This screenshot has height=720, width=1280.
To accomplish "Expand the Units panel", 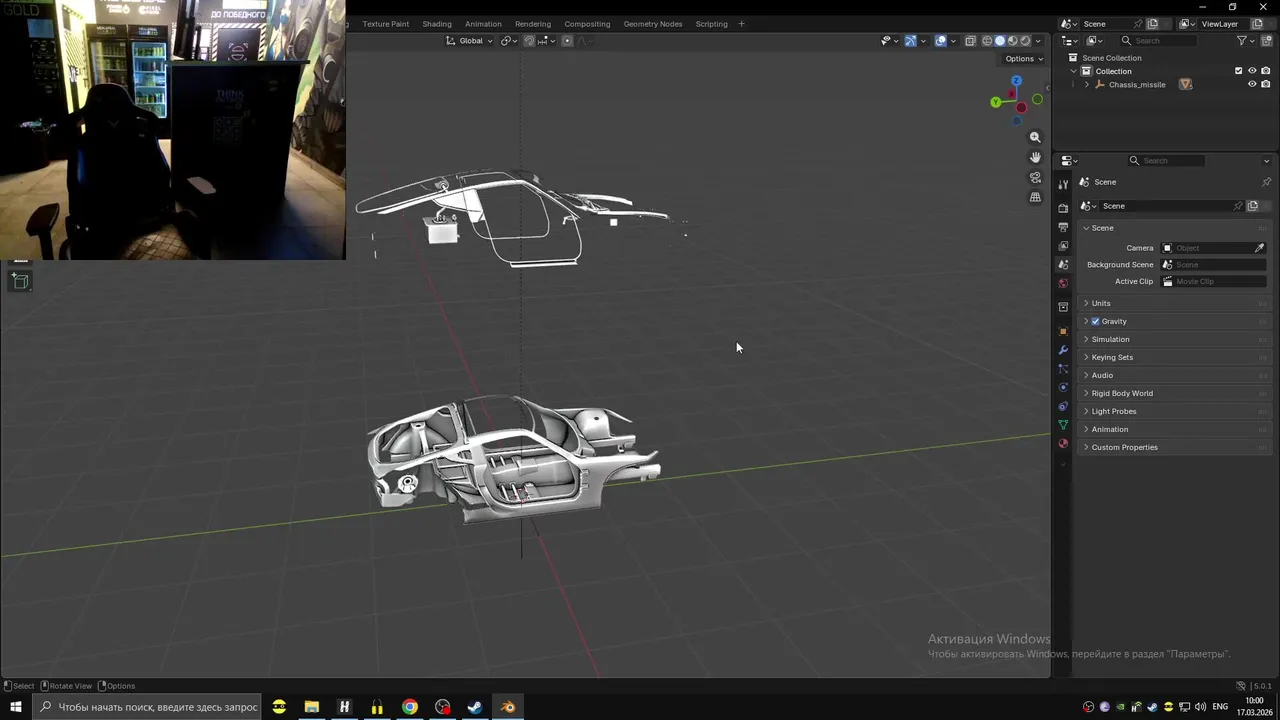I will 1175,303.
